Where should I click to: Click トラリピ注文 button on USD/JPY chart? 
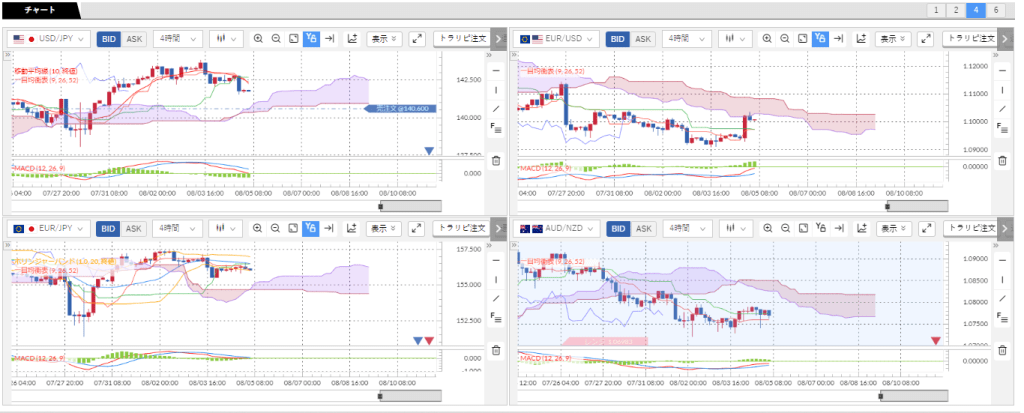462,39
